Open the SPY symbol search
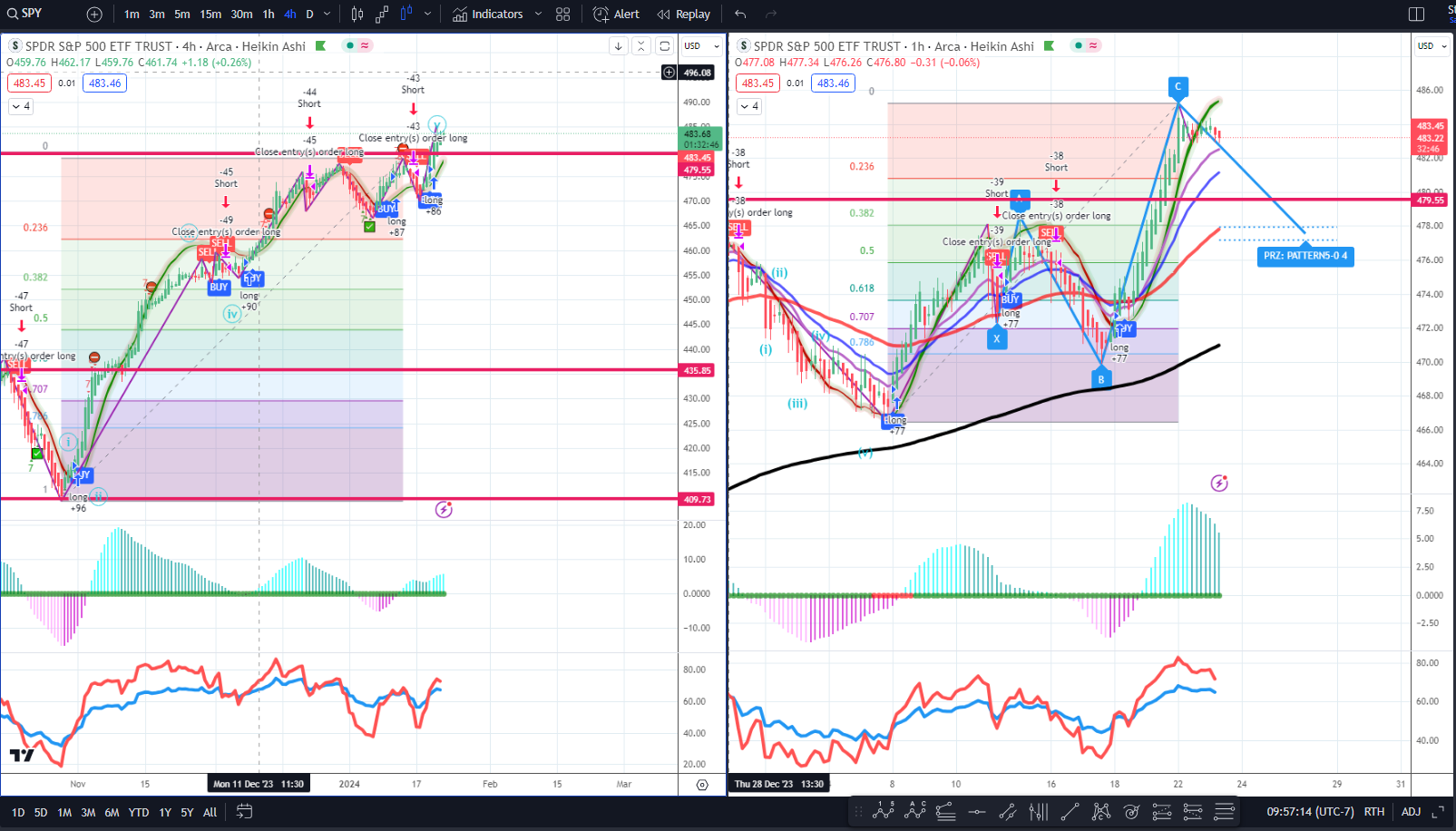Screen dimensions: 1456x831 [x=25, y=14]
